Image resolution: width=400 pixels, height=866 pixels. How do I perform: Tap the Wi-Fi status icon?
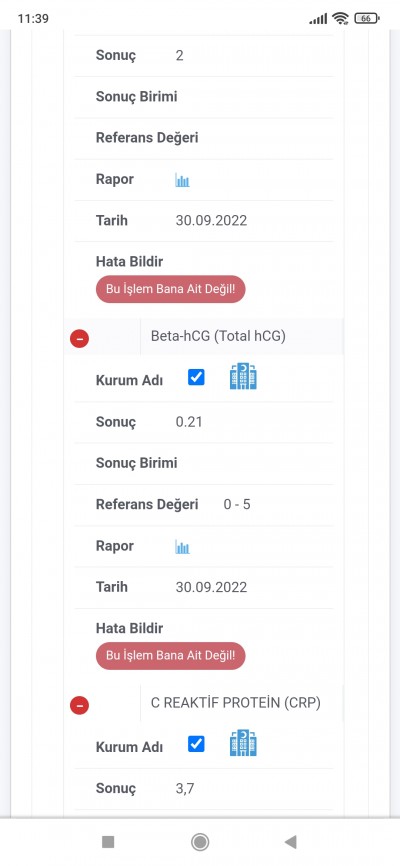point(340,18)
